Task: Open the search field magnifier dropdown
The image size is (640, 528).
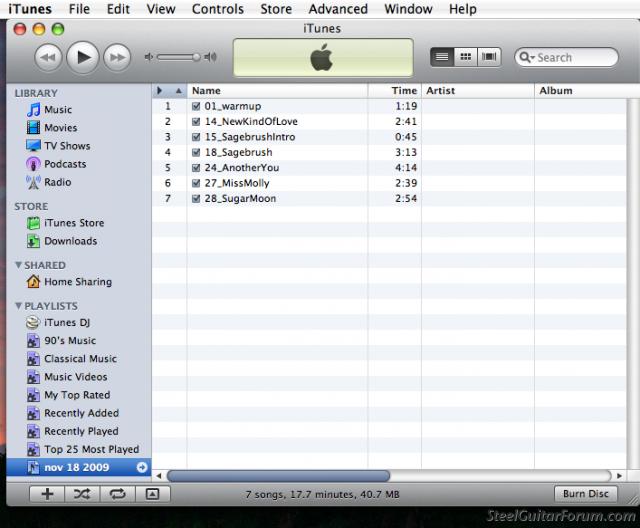Action: tap(529, 58)
